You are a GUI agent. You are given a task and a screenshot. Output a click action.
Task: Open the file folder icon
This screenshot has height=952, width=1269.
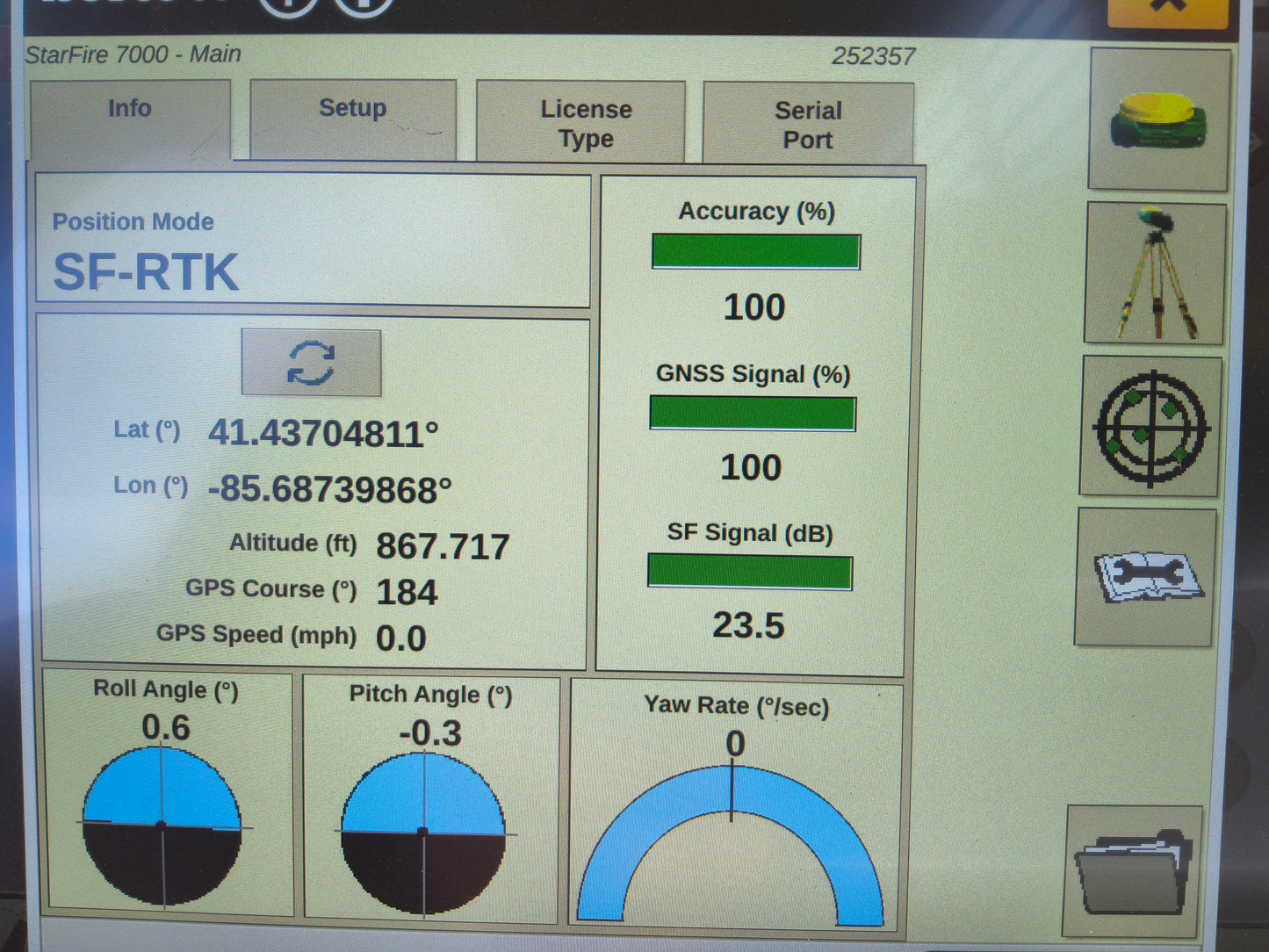tap(1133, 871)
